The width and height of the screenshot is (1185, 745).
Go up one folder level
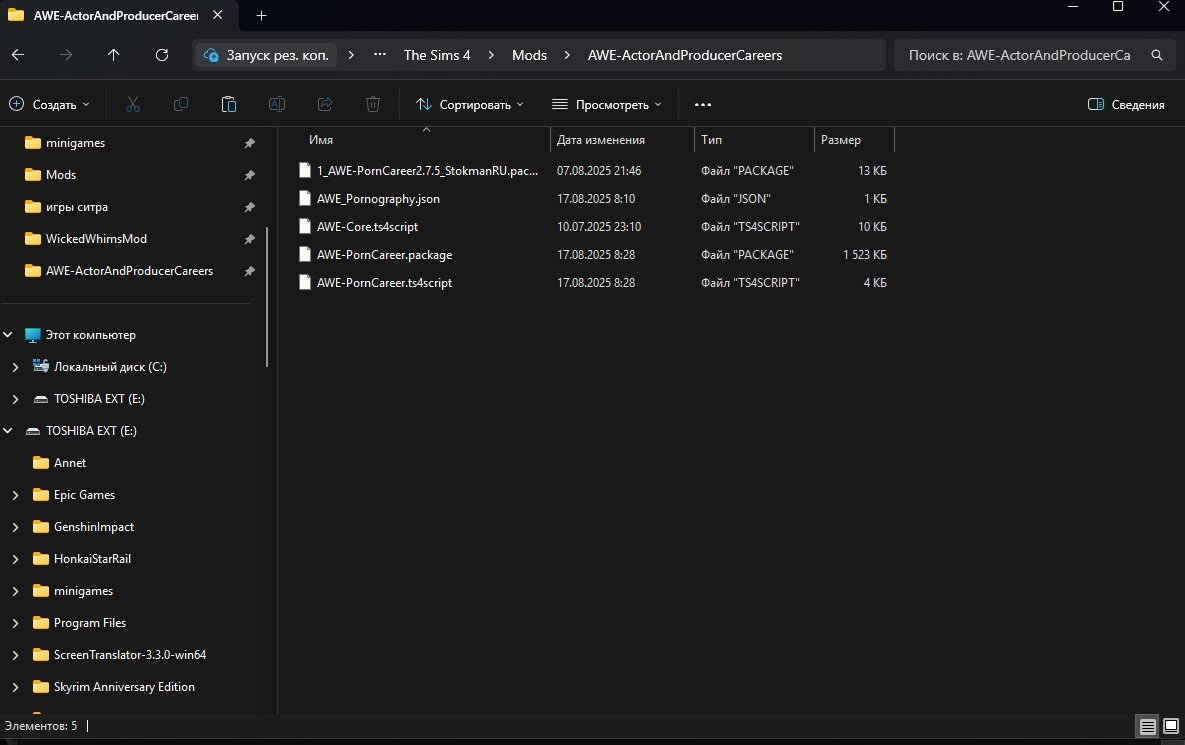pyautogui.click(x=113, y=55)
